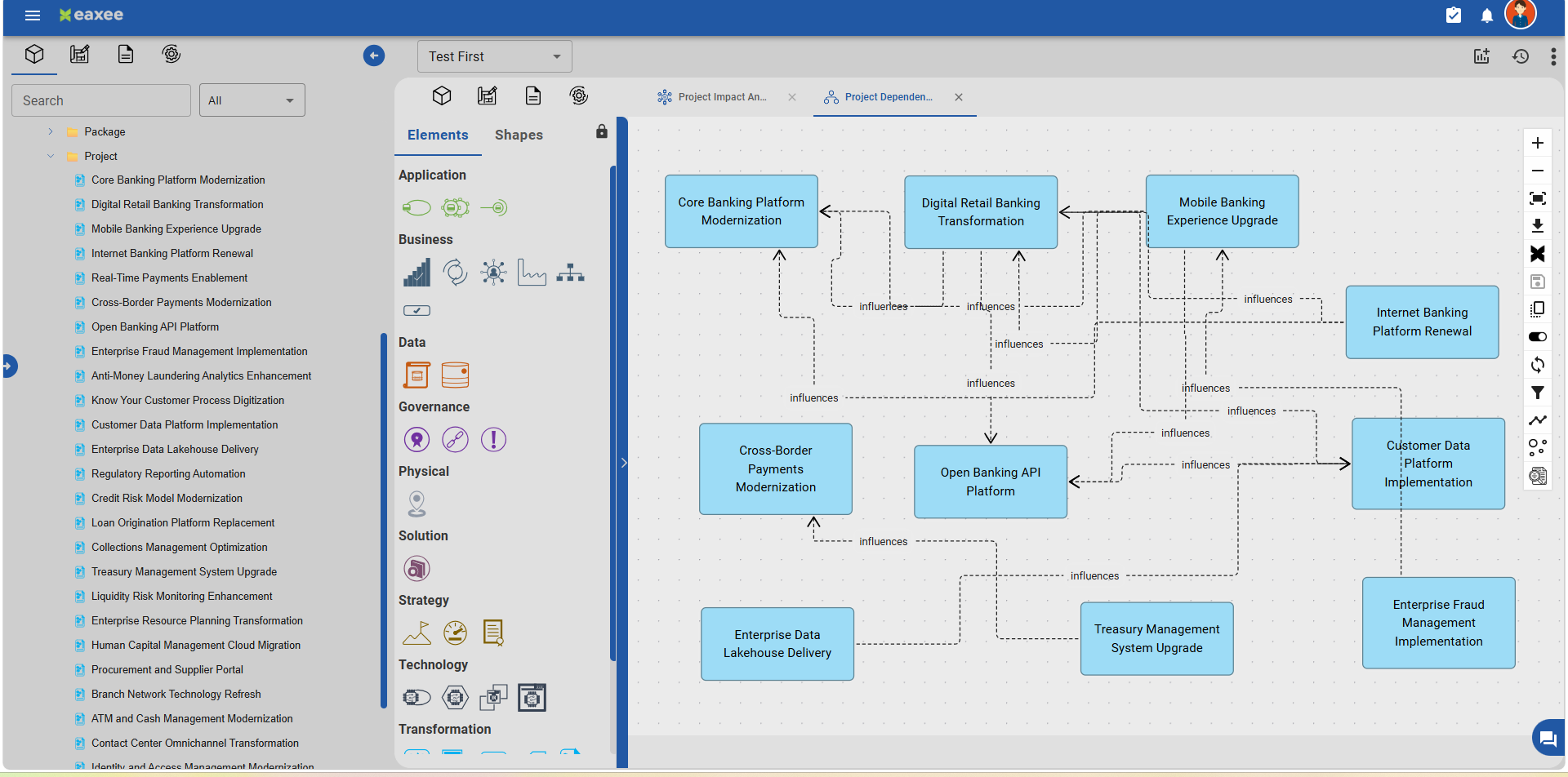The image size is (1568, 777).
Task: Switch to the Shapes tab
Action: click(519, 135)
